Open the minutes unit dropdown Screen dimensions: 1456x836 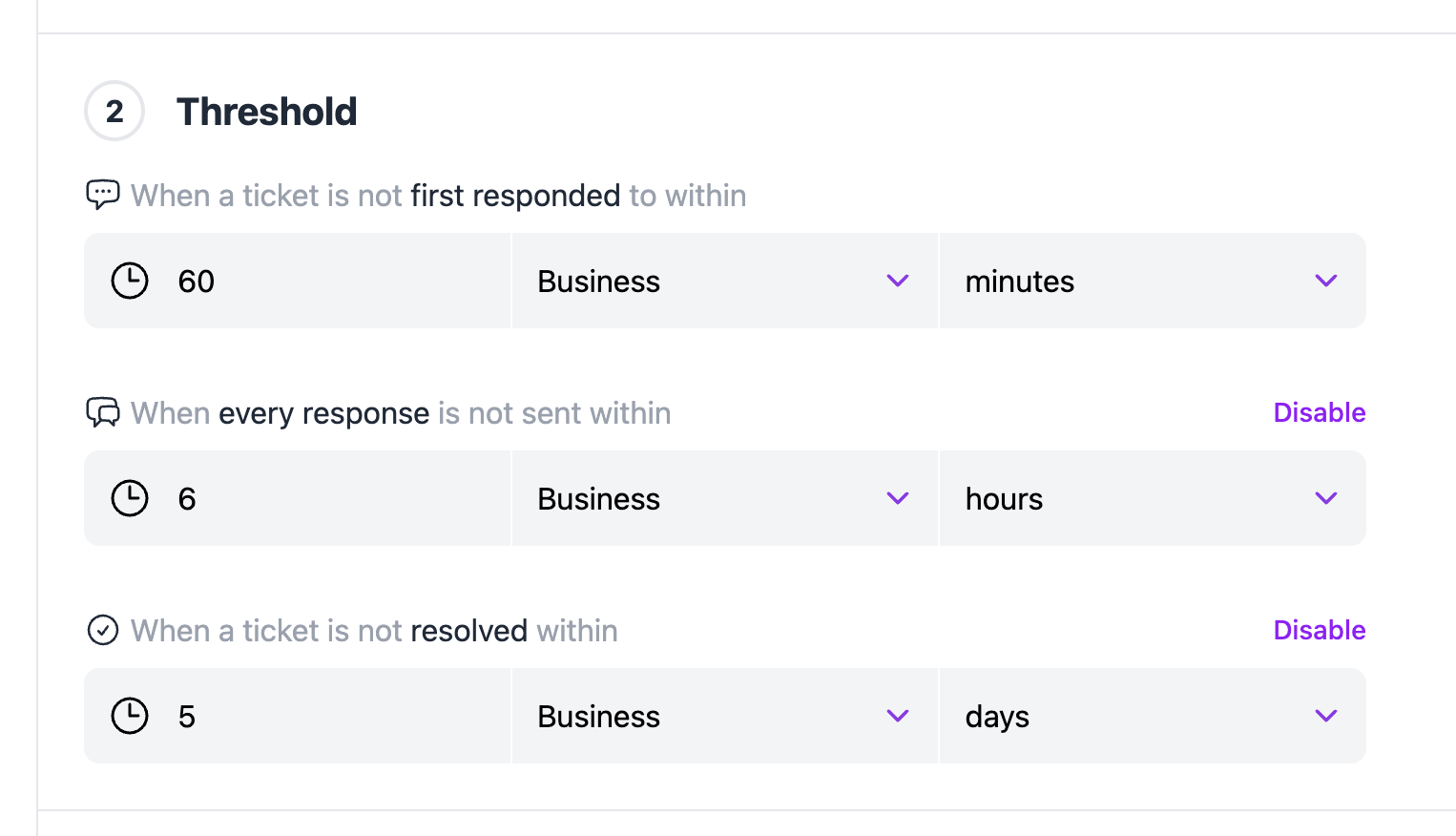click(x=1153, y=281)
